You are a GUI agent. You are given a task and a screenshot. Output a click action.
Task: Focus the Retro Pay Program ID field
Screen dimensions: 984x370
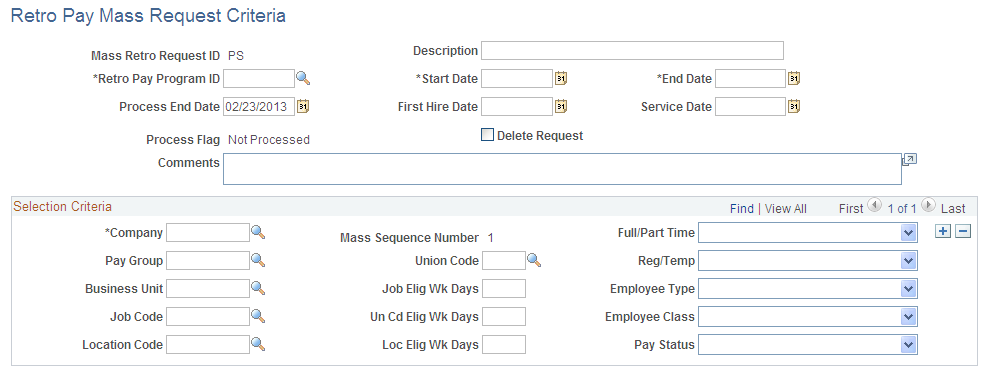pyautogui.click(x=259, y=78)
